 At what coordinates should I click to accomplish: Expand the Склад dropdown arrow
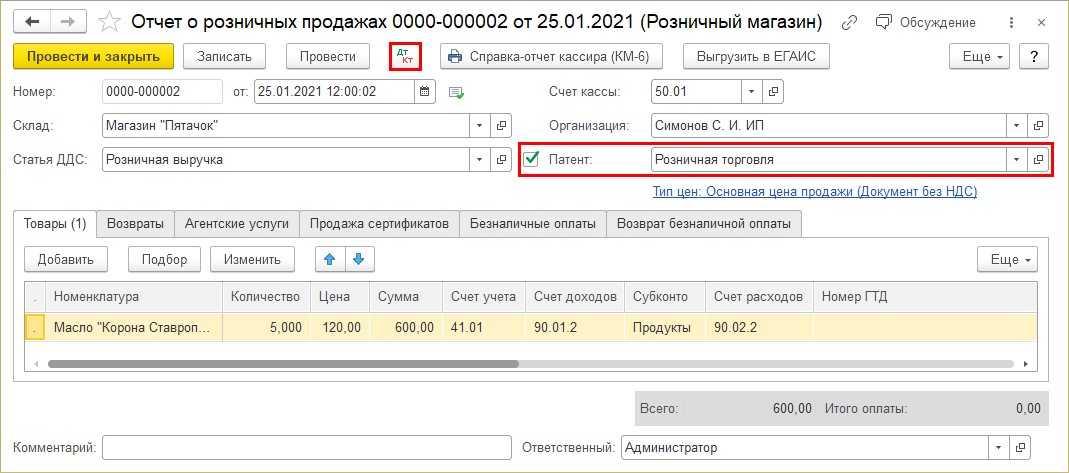(479, 125)
